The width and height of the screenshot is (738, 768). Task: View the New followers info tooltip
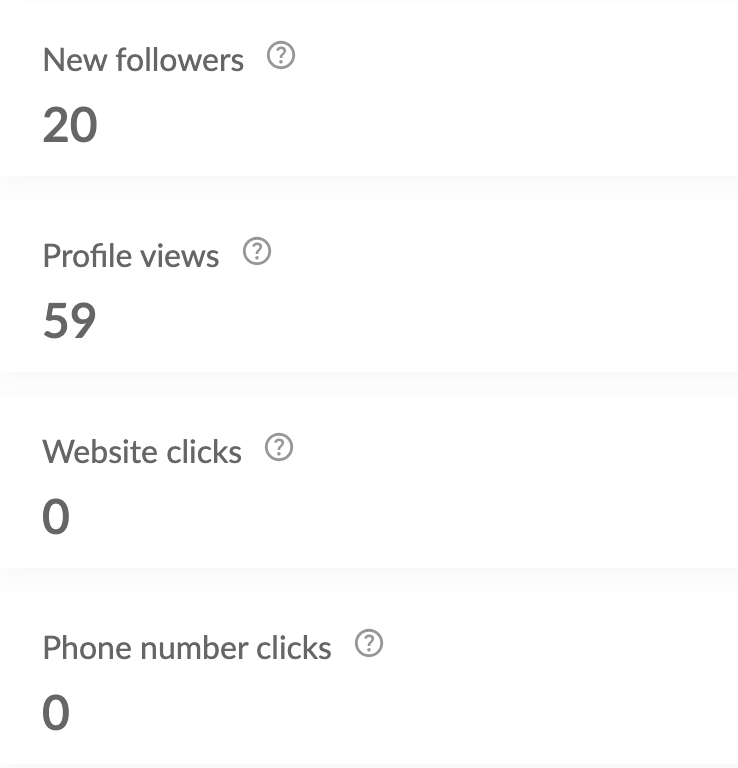[x=282, y=57]
